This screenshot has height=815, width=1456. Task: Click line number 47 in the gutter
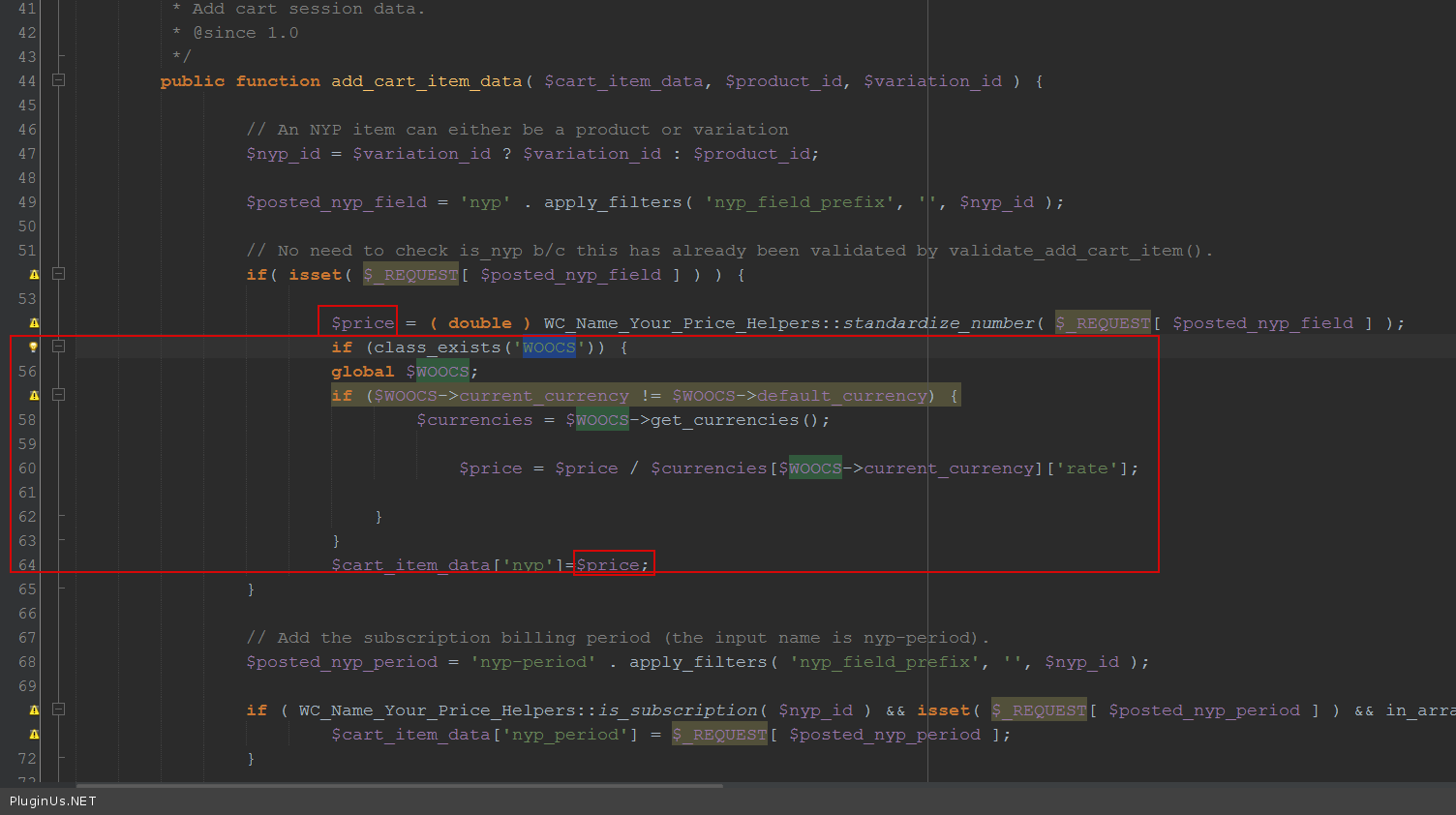[27, 154]
